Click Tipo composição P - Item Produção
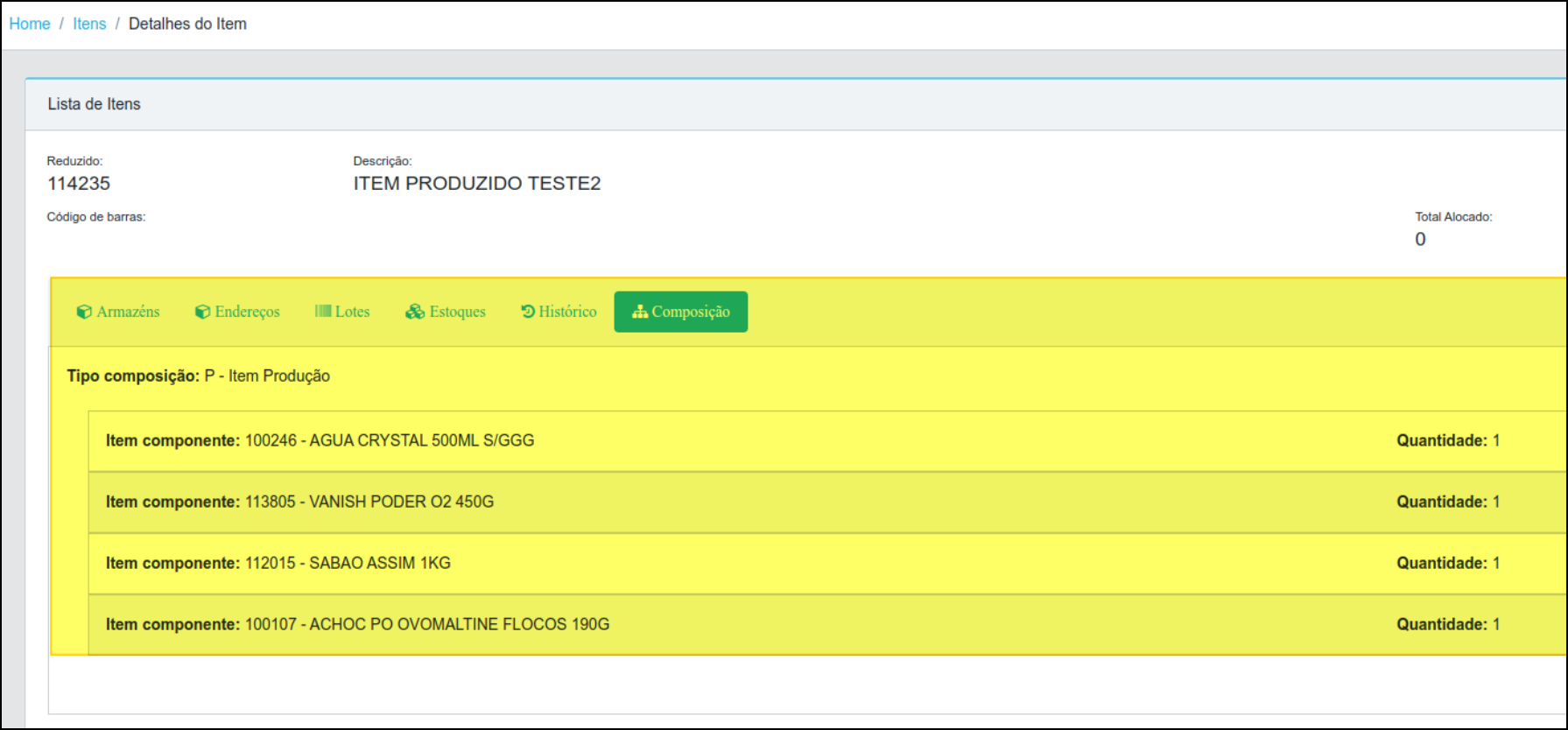The image size is (1568, 730). click(x=199, y=376)
